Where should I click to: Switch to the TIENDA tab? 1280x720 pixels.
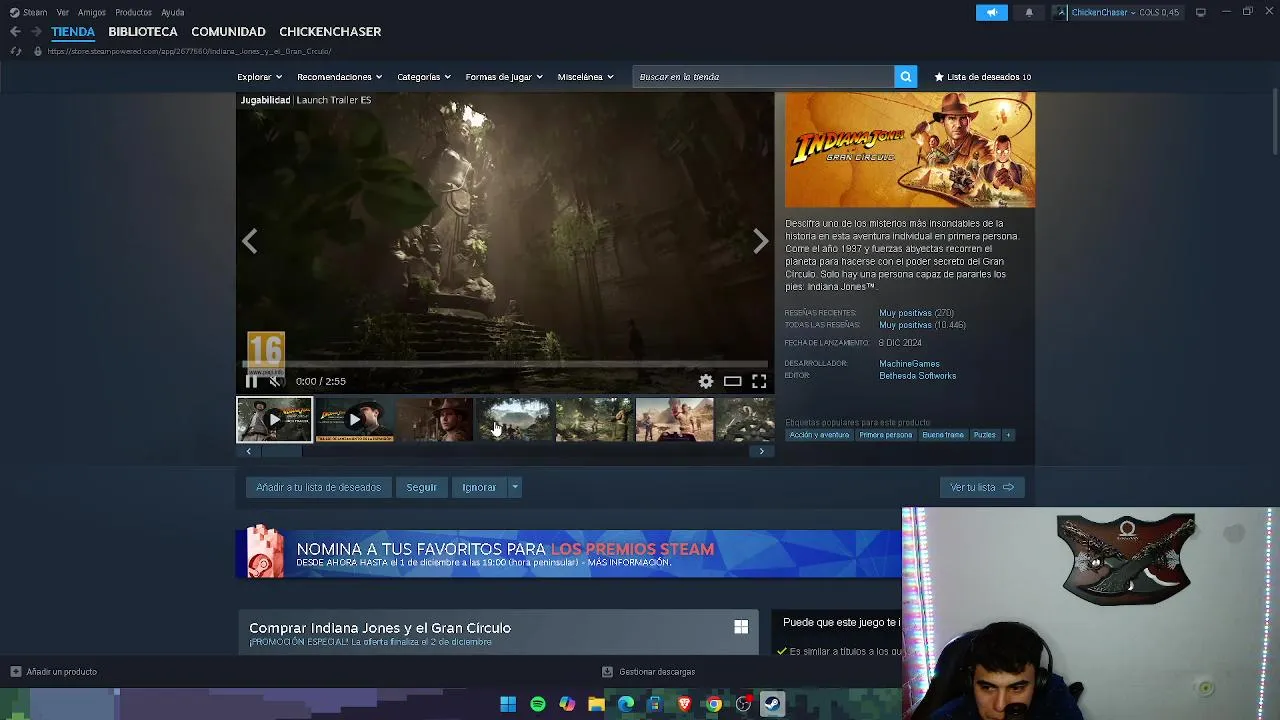coord(73,32)
